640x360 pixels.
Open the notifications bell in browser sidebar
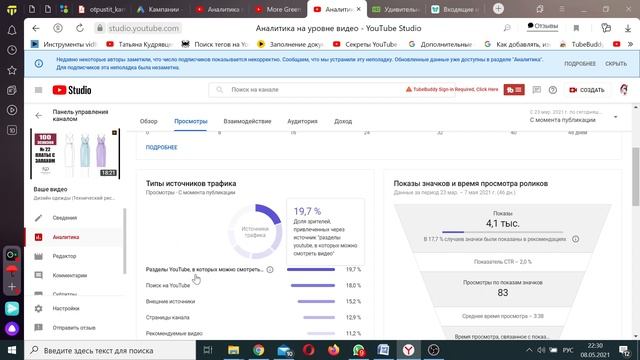click(x=12, y=30)
